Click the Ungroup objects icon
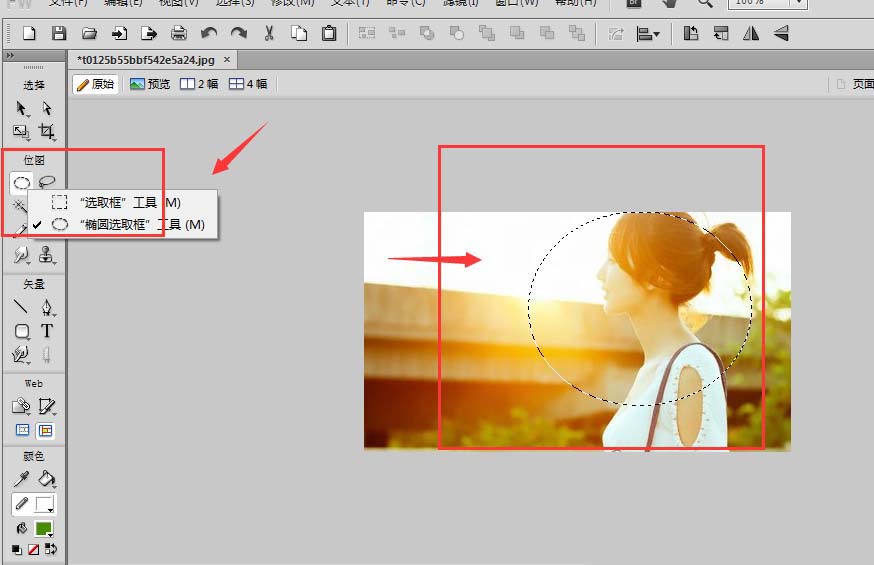The width and height of the screenshot is (874, 565). (397, 33)
